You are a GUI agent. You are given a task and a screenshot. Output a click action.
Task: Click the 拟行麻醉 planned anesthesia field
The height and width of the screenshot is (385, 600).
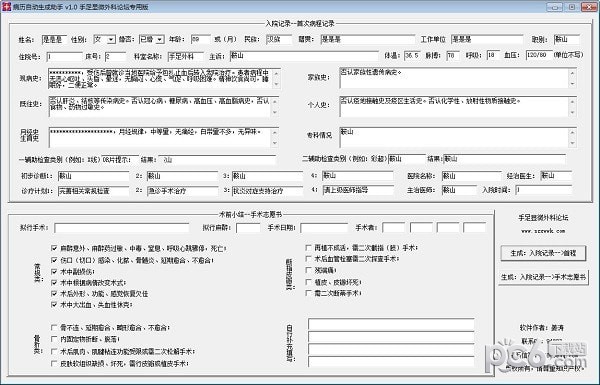[248, 228]
